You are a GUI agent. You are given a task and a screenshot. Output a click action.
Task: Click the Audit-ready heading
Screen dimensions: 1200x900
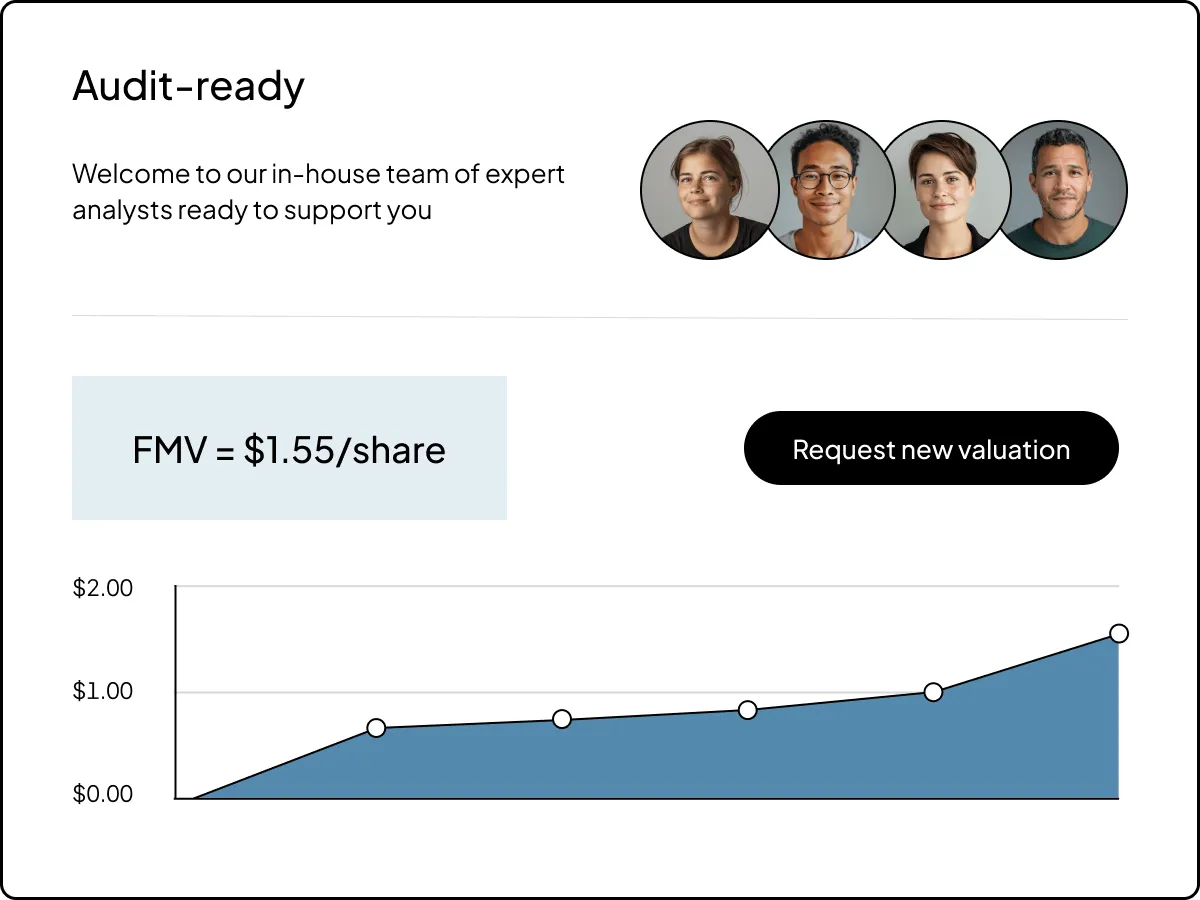tap(189, 87)
